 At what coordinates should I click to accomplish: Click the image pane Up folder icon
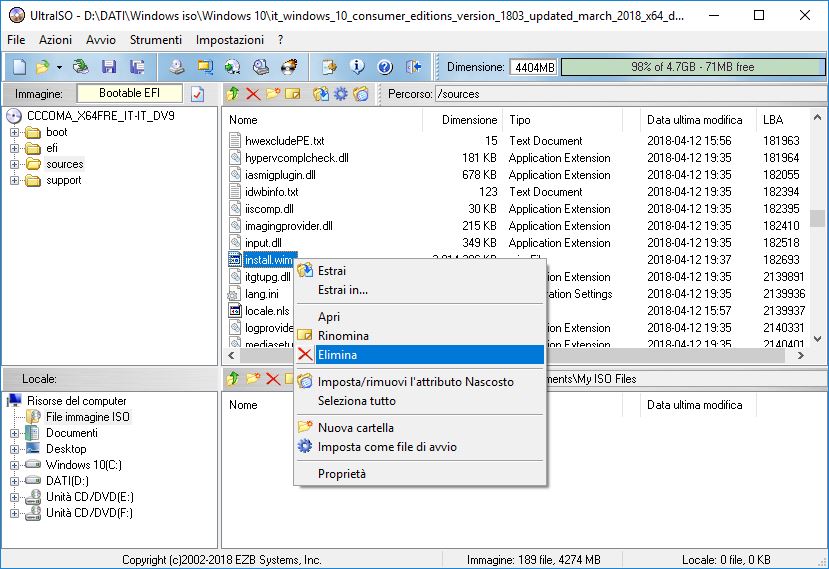coord(233,94)
